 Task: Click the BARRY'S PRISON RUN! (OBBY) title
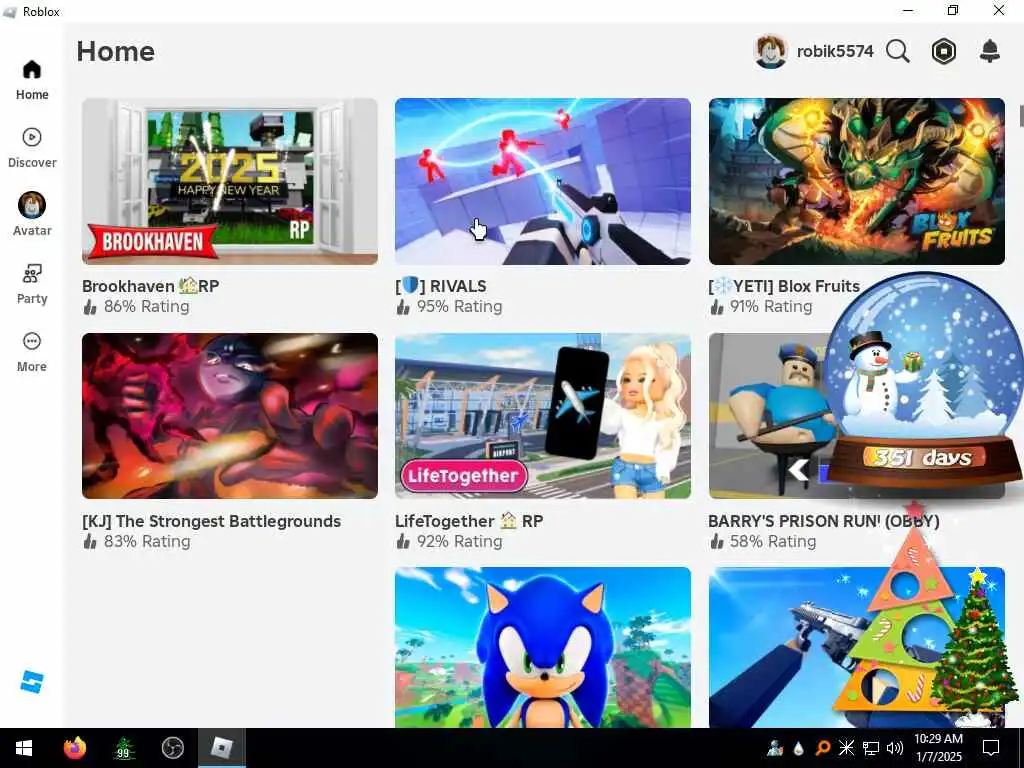click(x=824, y=521)
